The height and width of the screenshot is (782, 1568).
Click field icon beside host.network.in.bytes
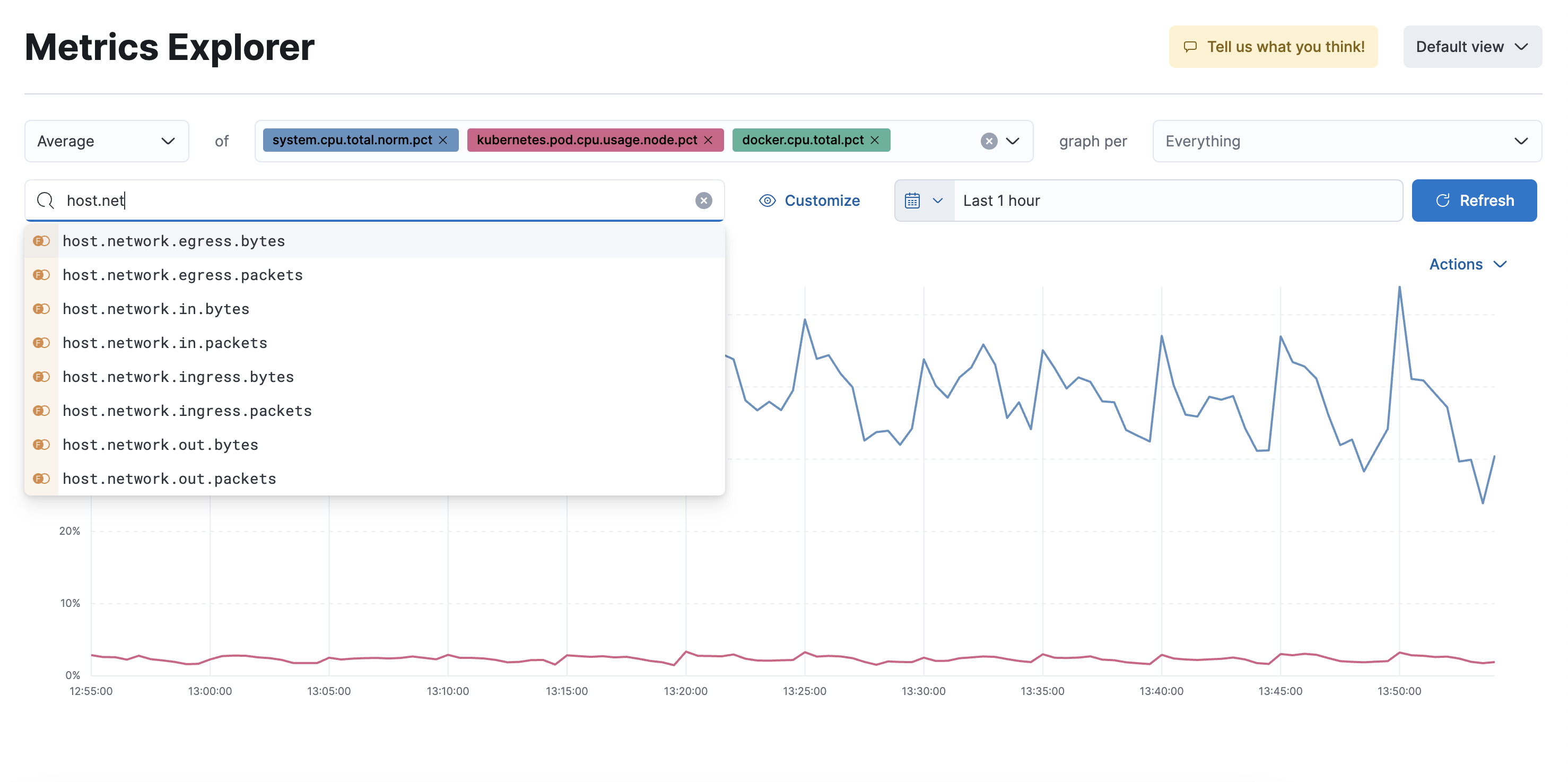coord(41,309)
